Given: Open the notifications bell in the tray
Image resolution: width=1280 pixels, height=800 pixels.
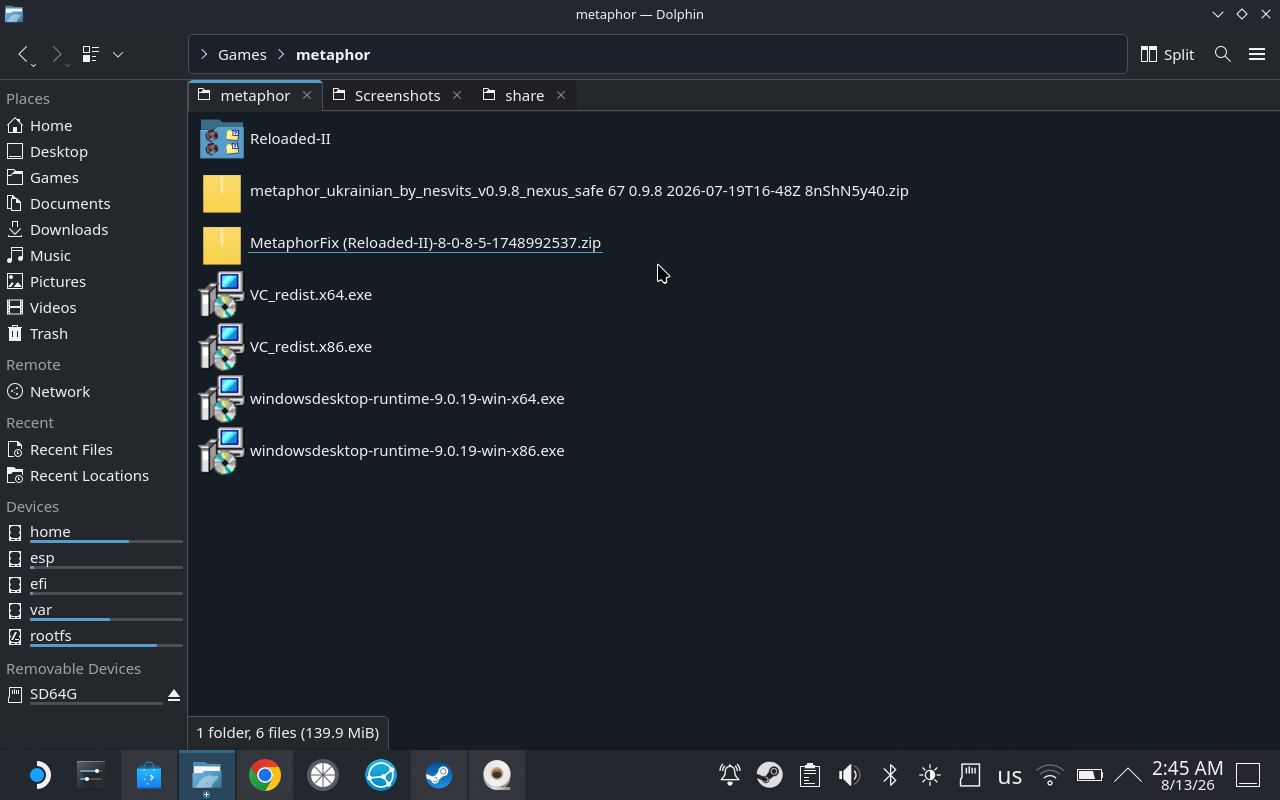Looking at the screenshot, I should pyautogui.click(x=730, y=775).
